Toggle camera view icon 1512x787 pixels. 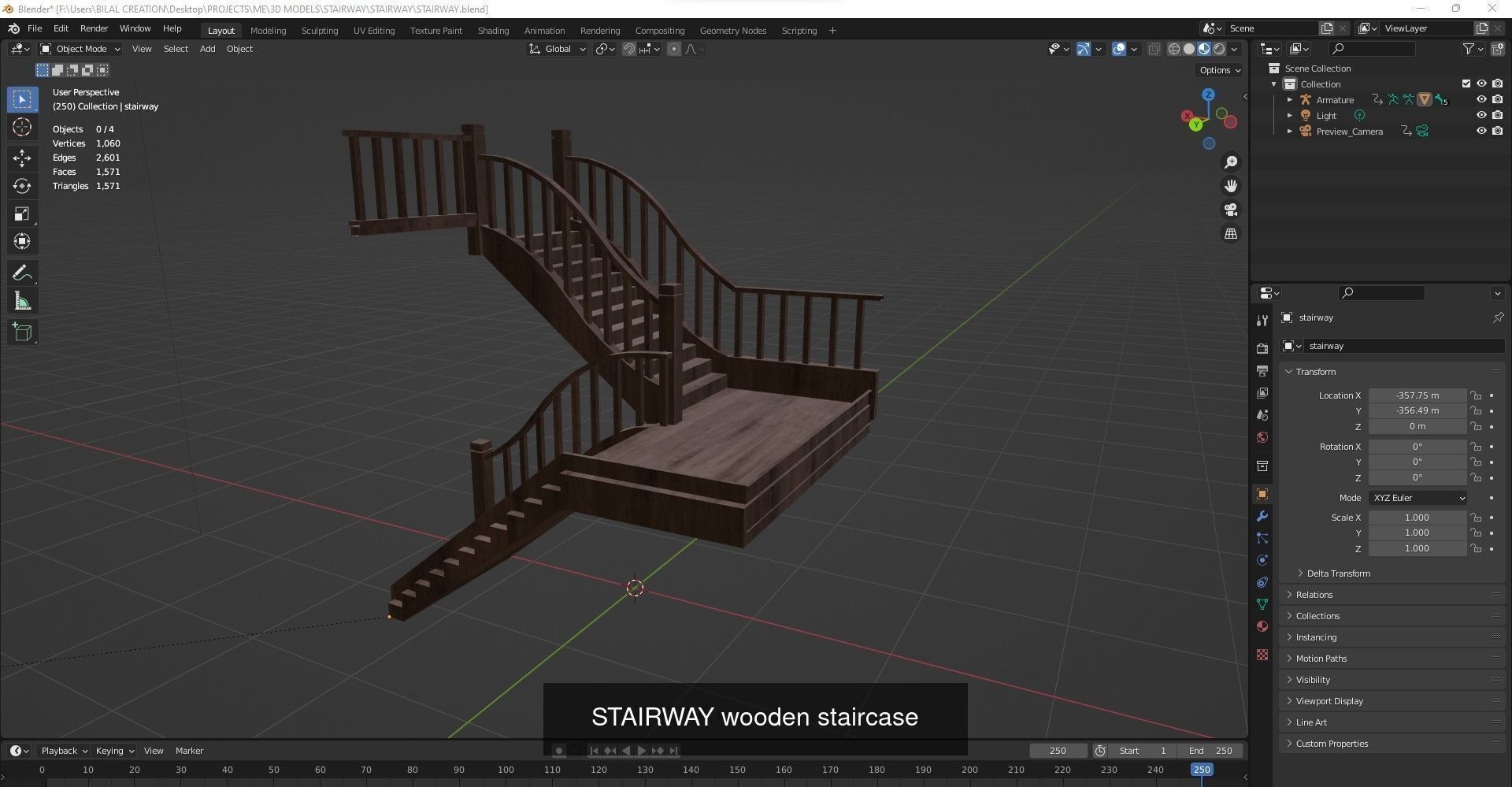tap(1231, 210)
